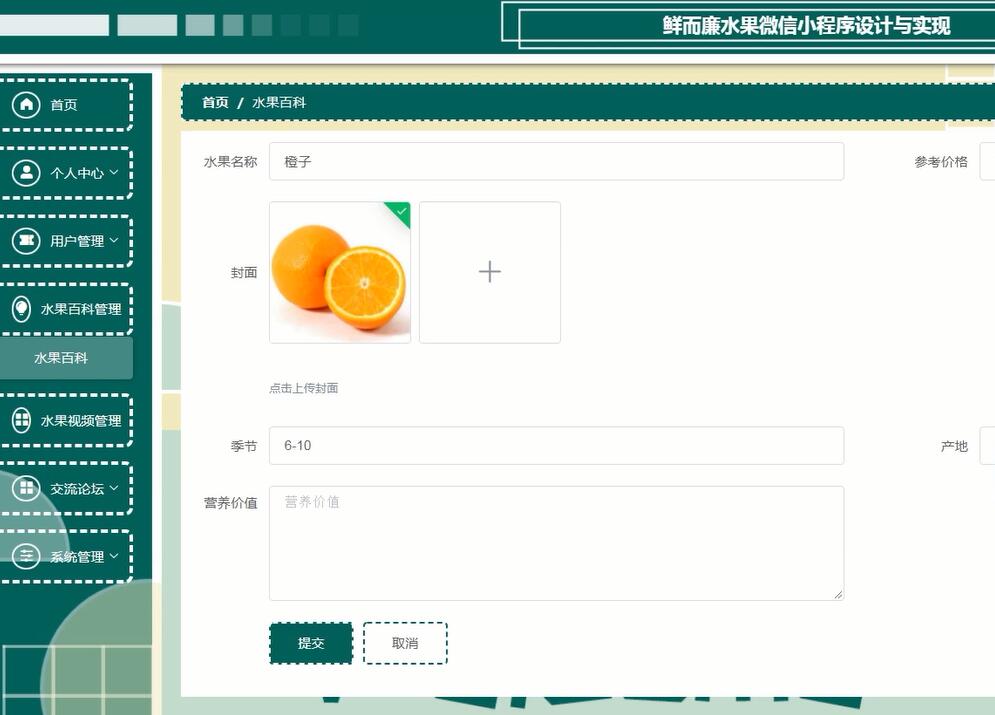Click the 取消 cancel button

405,643
